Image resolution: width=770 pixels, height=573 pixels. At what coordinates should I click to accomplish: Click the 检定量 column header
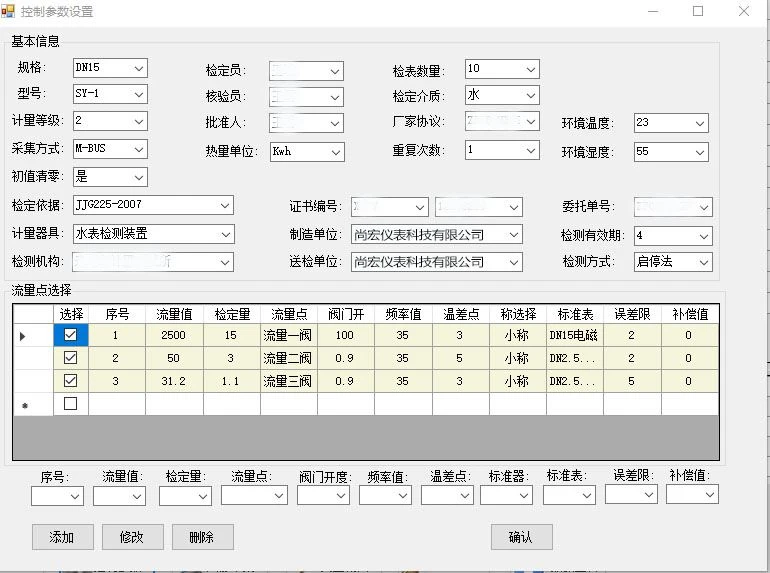tap(232, 314)
